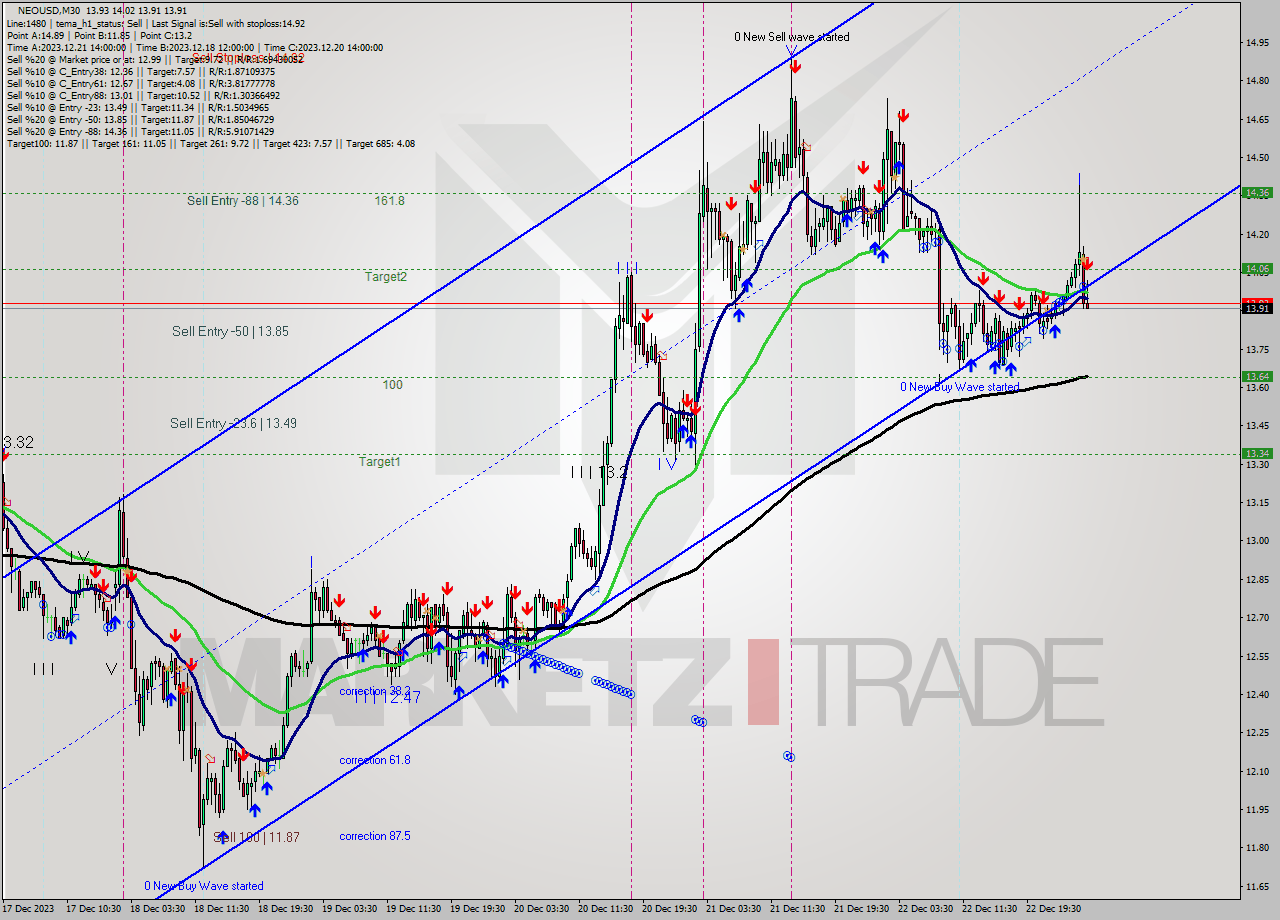
Task: Click the 'Sell %20 @ Entry -88: 14.36' line
Action: (140, 131)
